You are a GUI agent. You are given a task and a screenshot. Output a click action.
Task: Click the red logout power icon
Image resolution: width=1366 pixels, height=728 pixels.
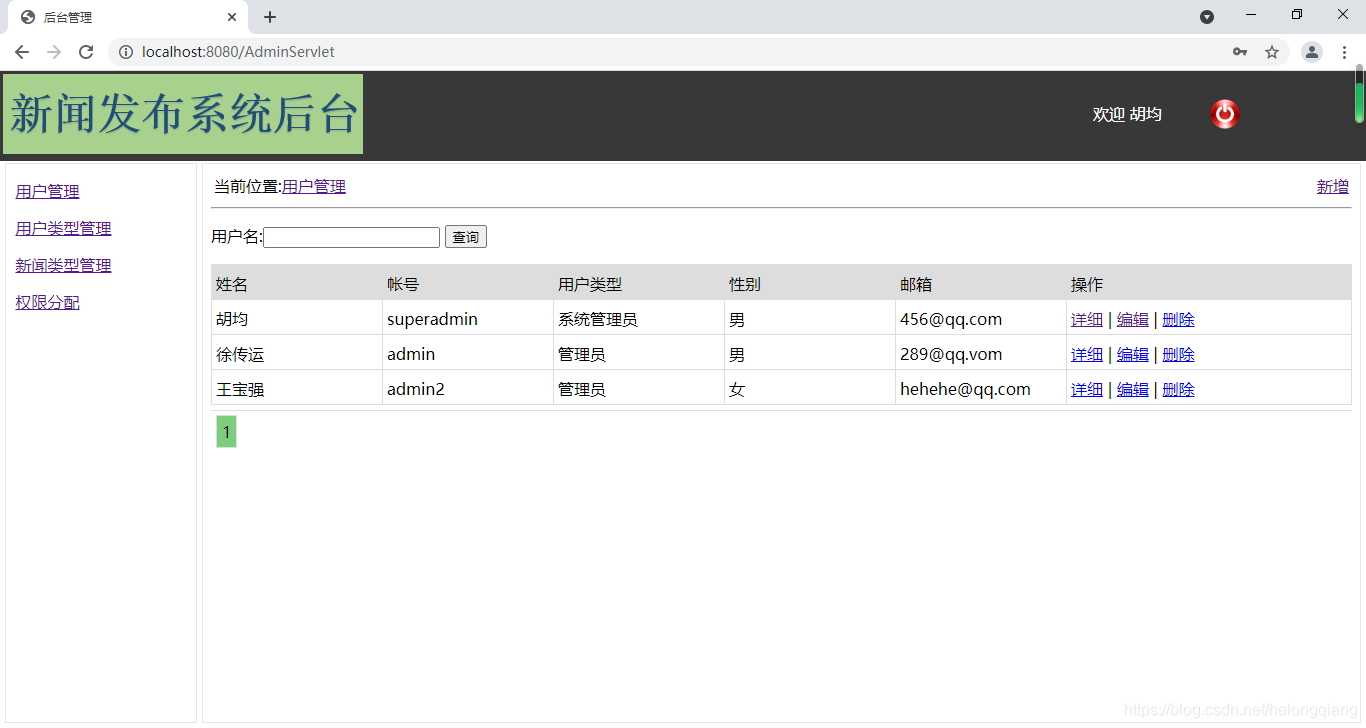(1224, 114)
